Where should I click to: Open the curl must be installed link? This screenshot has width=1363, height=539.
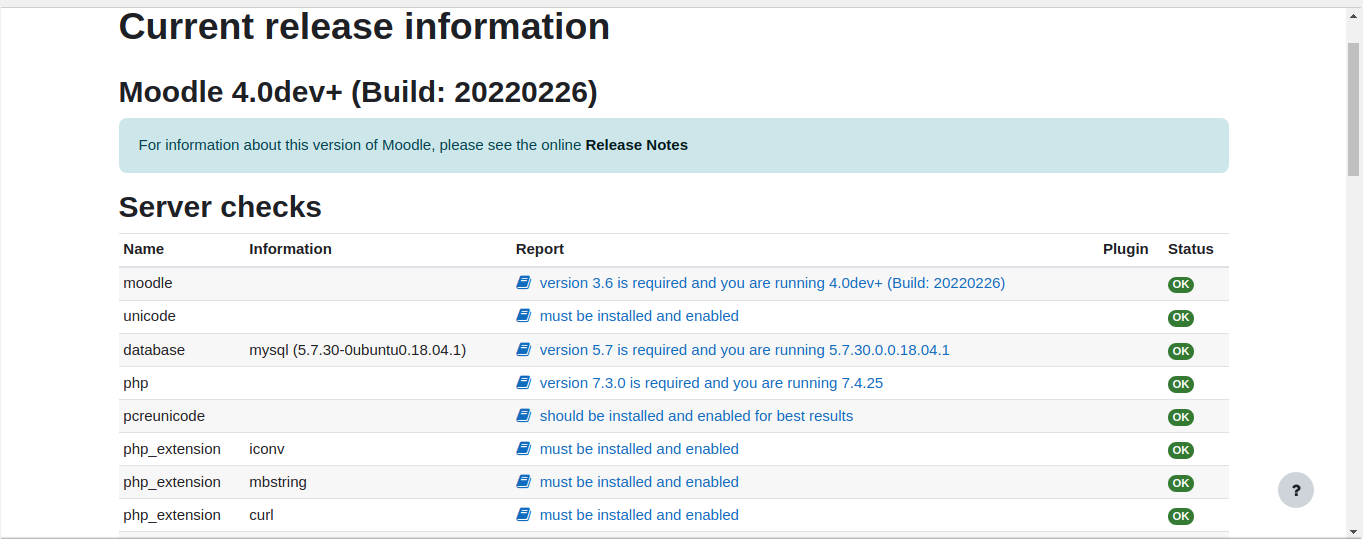(639, 515)
